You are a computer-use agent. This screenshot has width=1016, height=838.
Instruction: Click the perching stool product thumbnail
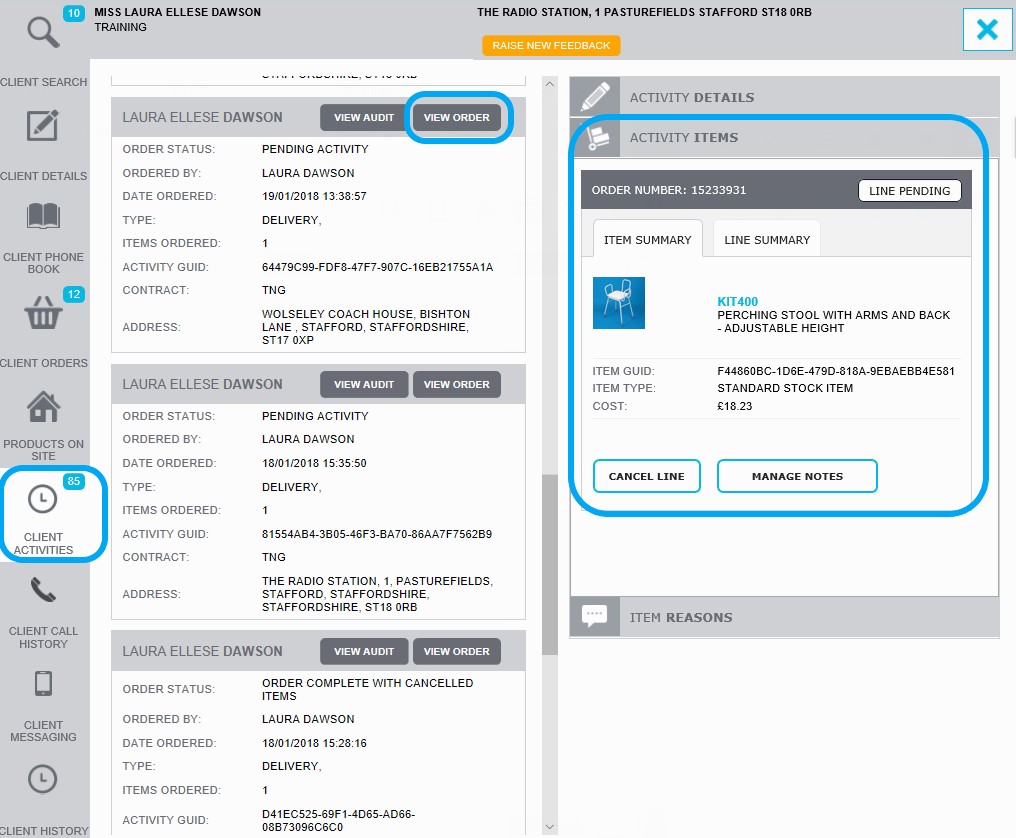(x=619, y=303)
